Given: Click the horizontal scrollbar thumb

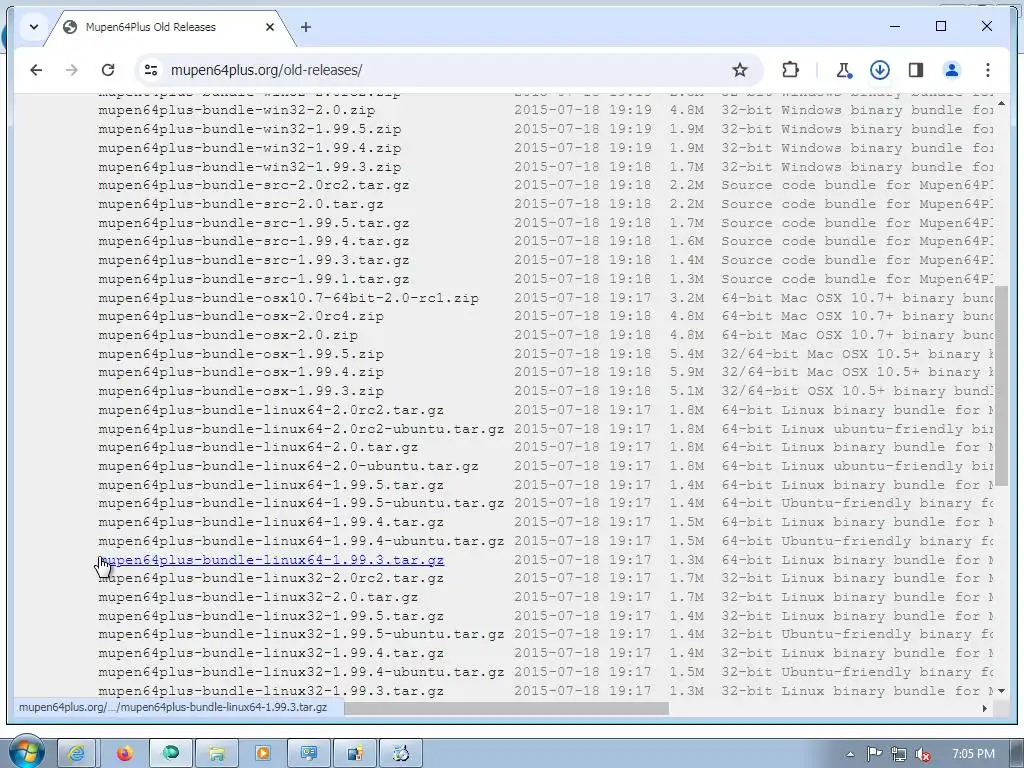Looking at the screenshot, I should tap(506, 708).
